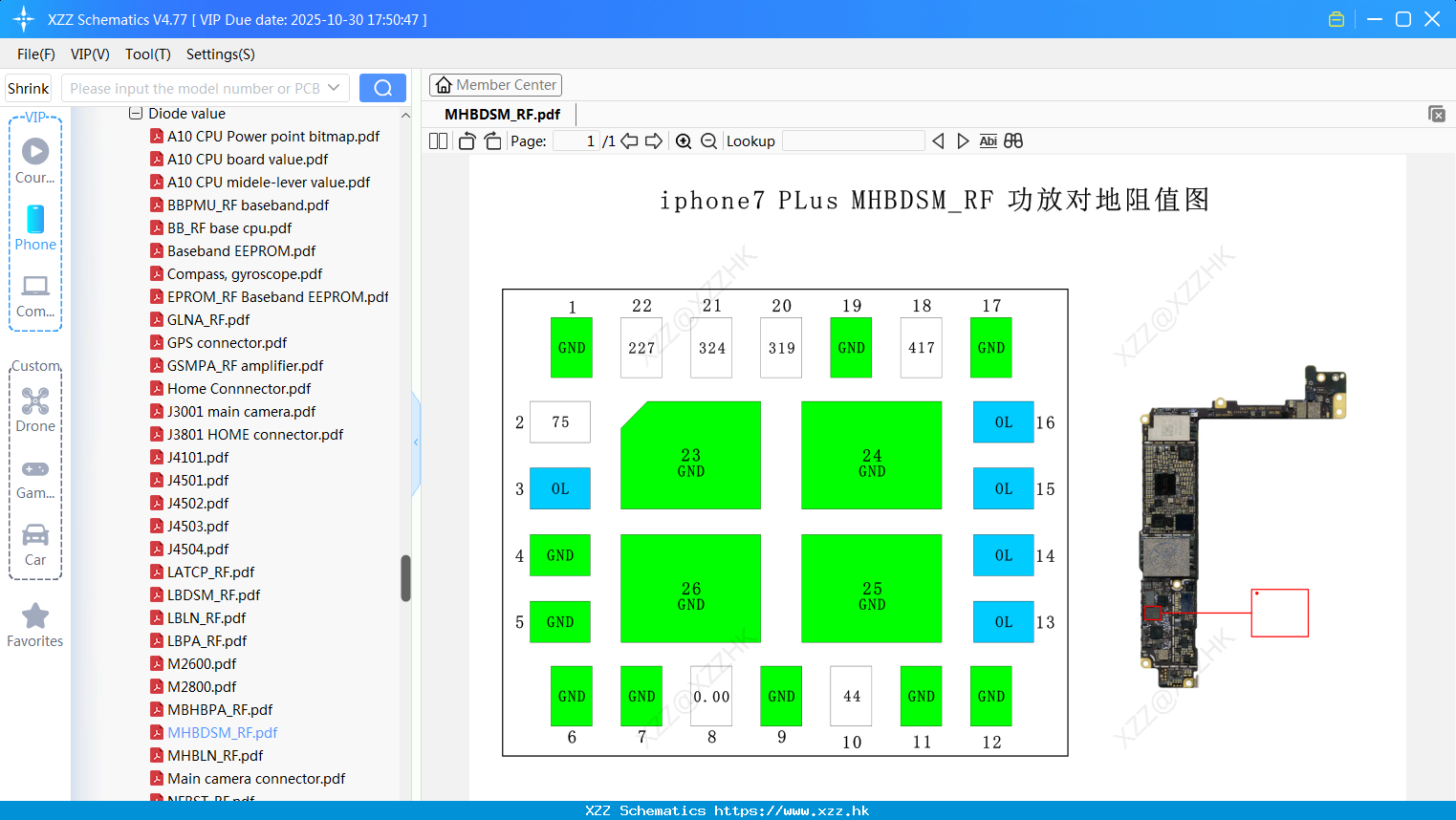The width and height of the screenshot is (1456, 820).
Task: Collapse the left file panel handle
Action: [416, 442]
